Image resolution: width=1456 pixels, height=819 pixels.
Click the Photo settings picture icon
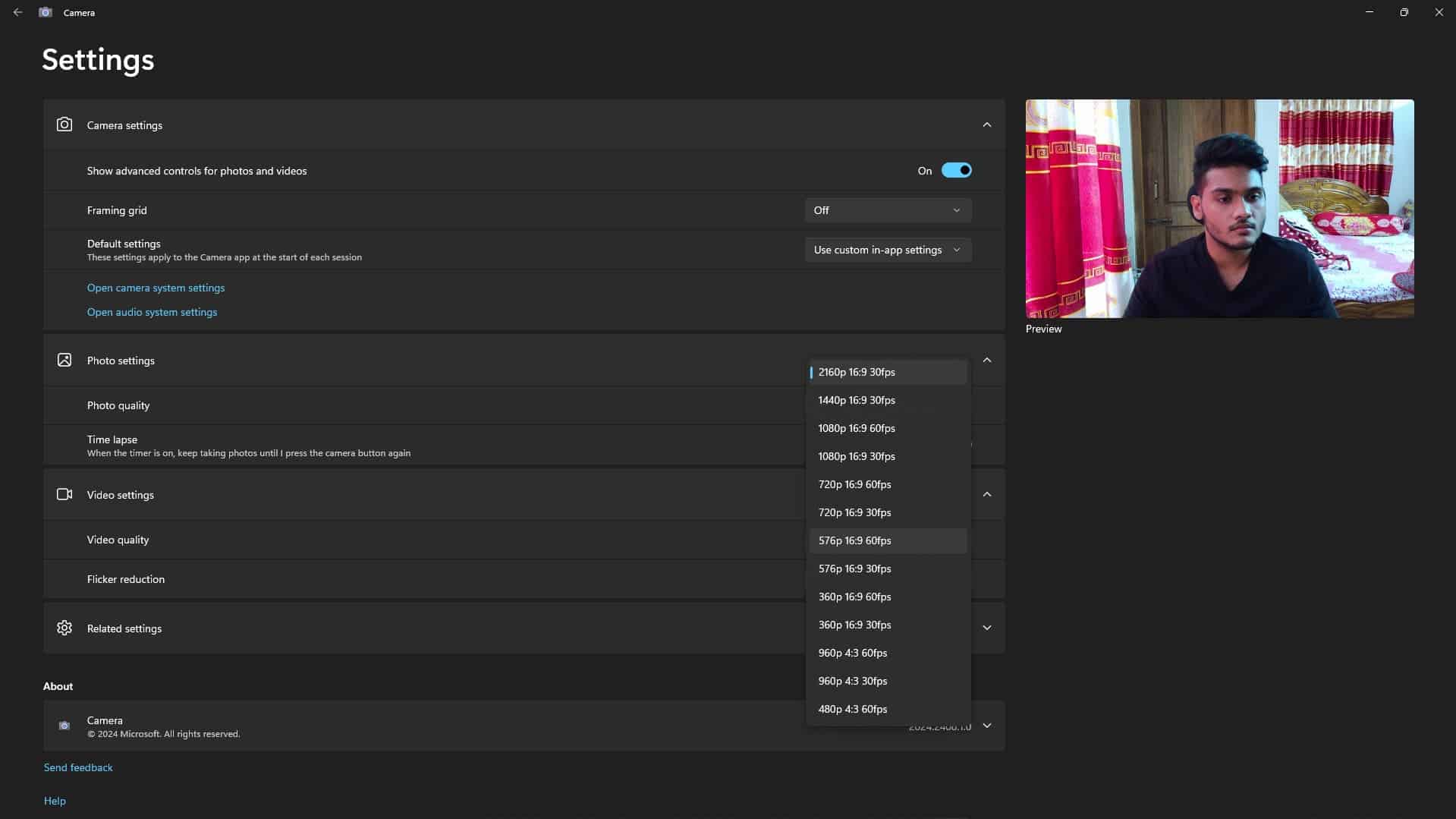(x=64, y=360)
